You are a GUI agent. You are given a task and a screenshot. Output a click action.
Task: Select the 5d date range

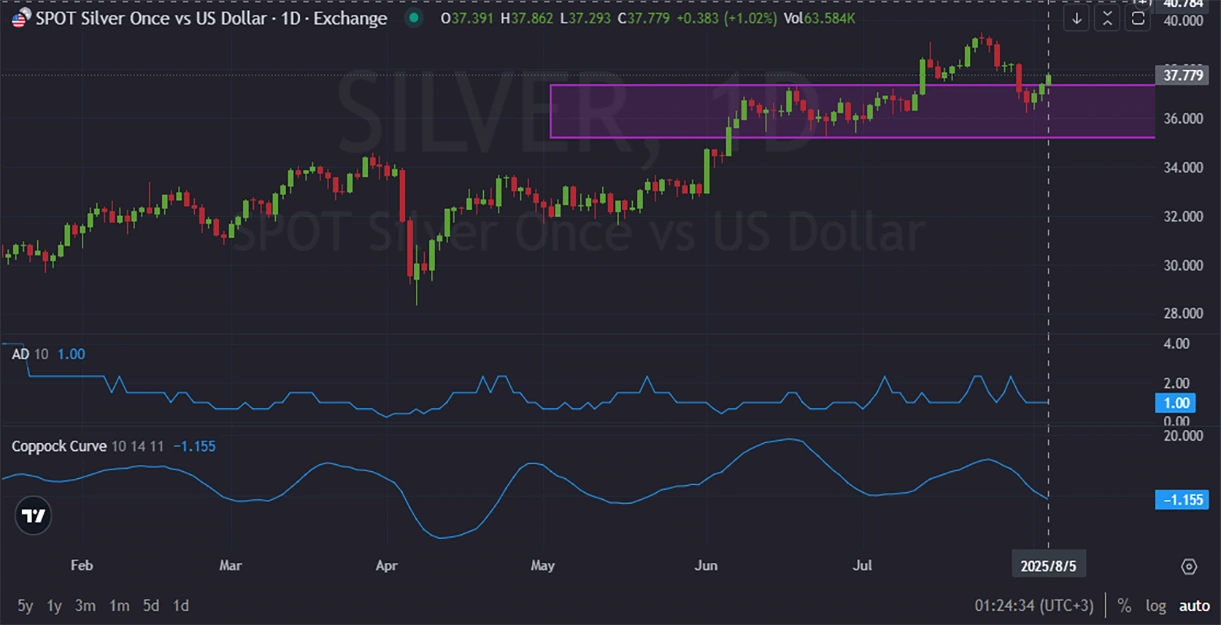(150, 605)
